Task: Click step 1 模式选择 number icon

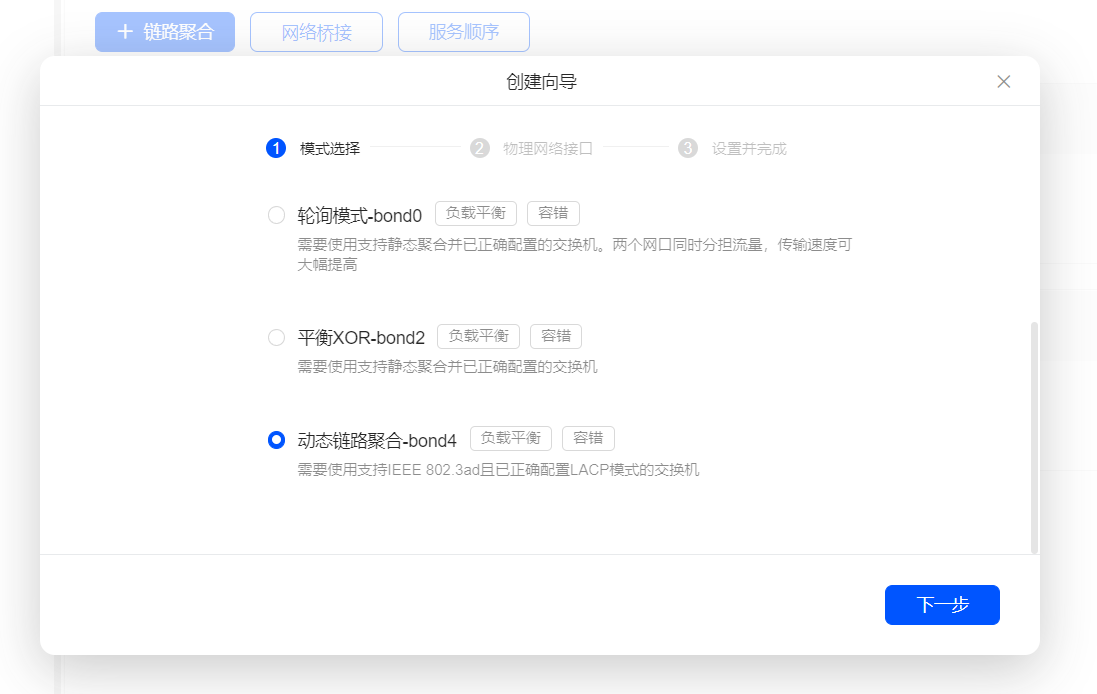Action: pyautogui.click(x=276, y=148)
